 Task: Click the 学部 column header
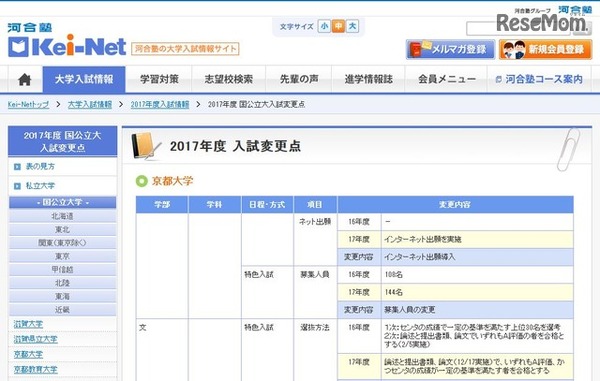click(x=162, y=205)
